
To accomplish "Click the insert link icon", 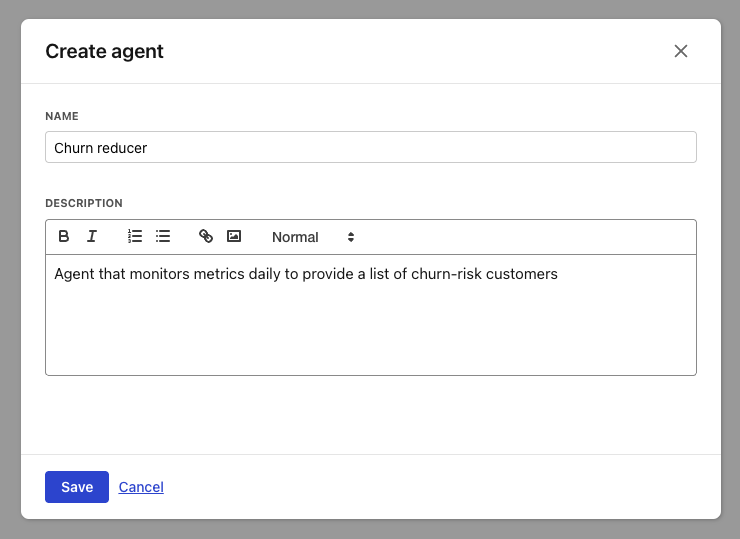I will 206,237.
